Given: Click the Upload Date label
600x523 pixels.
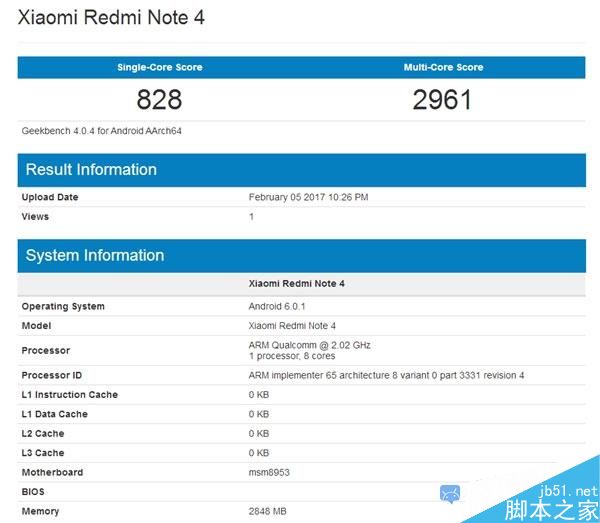Looking at the screenshot, I should [50, 197].
